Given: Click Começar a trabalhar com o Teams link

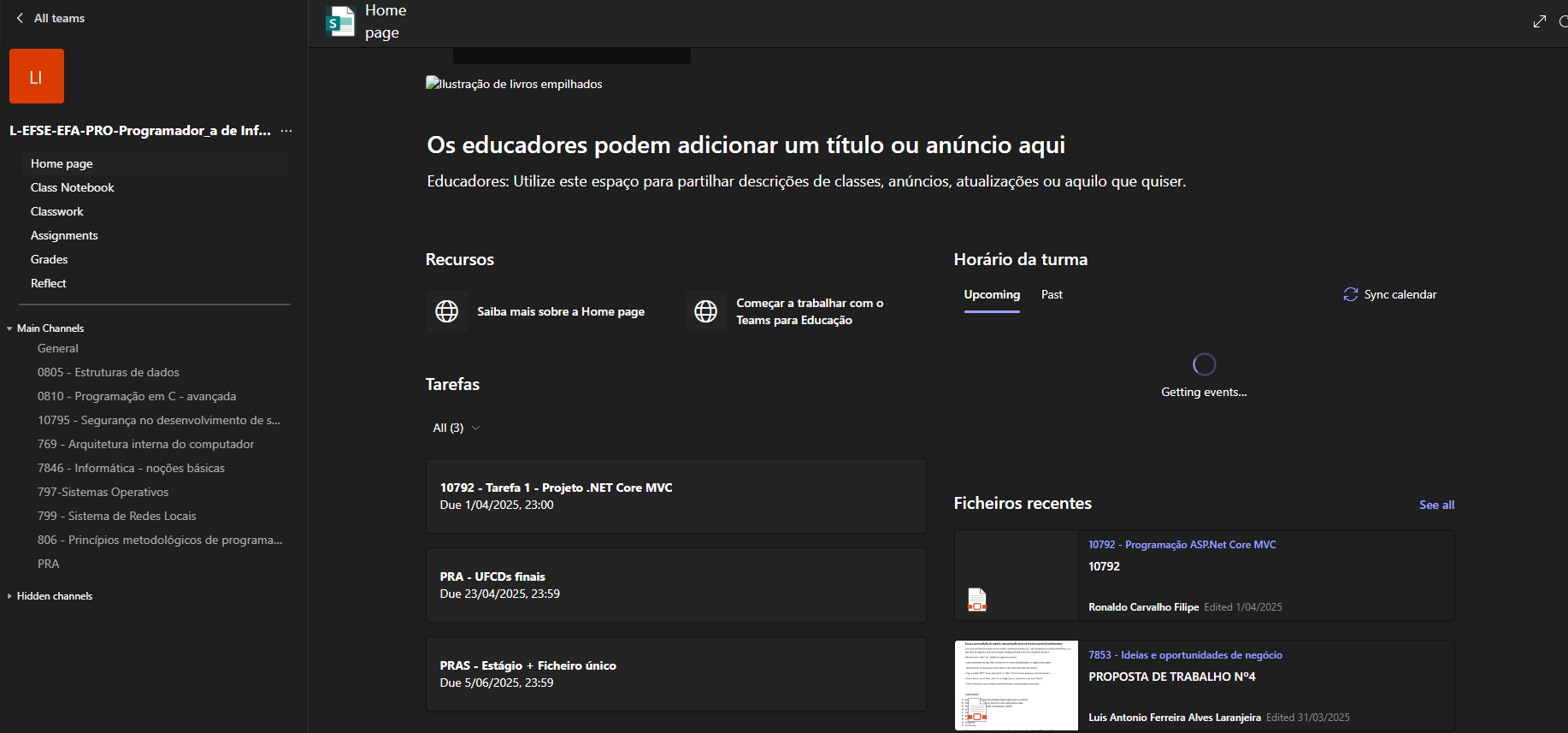Looking at the screenshot, I should pyautogui.click(x=810, y=311).
